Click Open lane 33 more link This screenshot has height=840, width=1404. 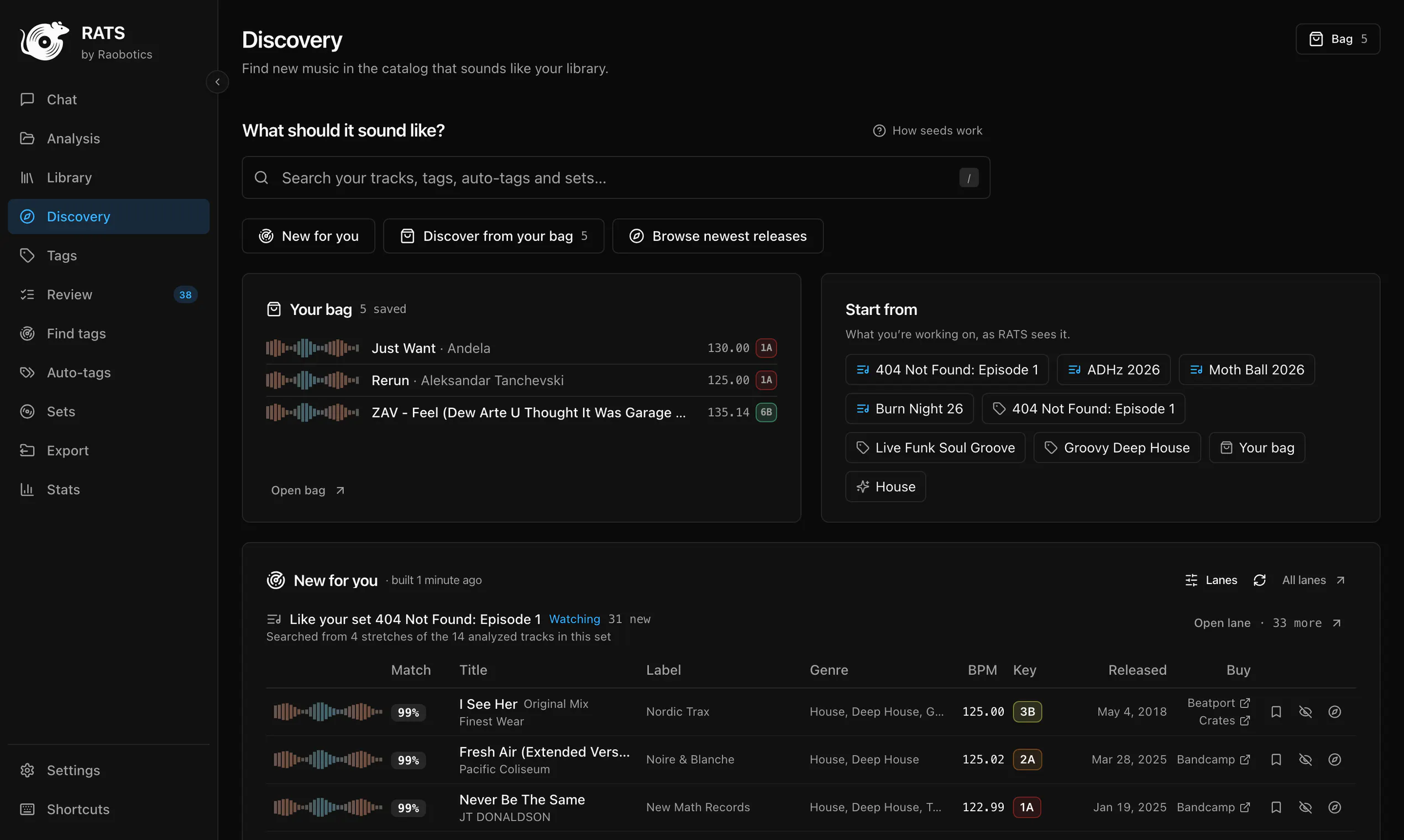[1267, 623]
